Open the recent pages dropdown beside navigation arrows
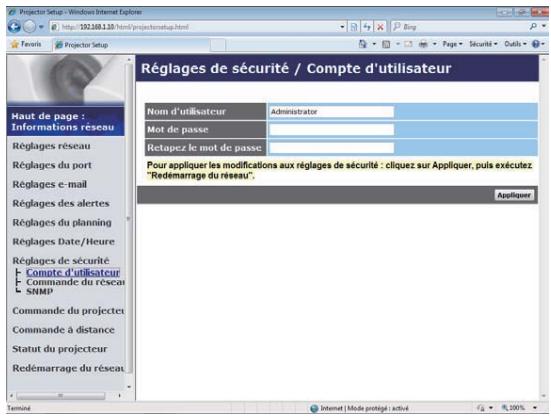Viewport: 551px width, 418px height. (x=41, y=27)
